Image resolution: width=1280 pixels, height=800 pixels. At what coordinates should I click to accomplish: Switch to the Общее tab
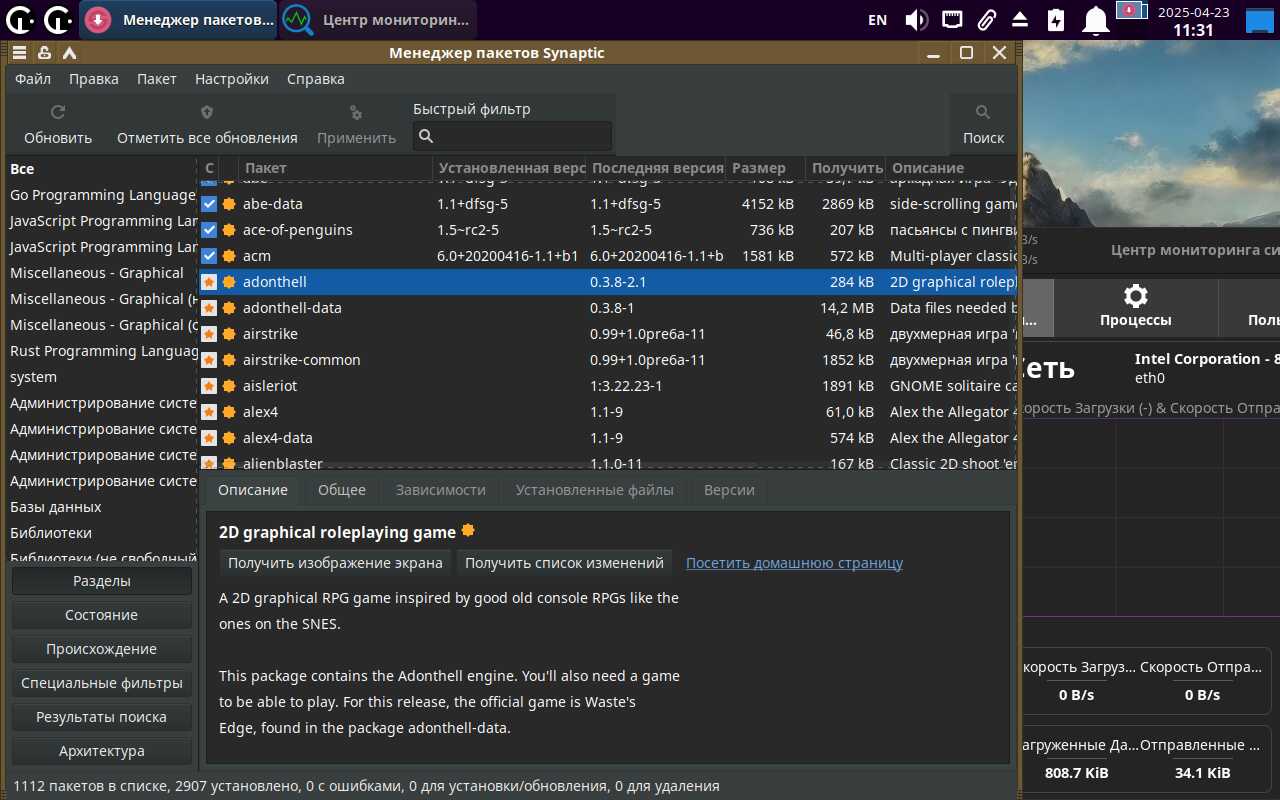[x=341, y=490]
